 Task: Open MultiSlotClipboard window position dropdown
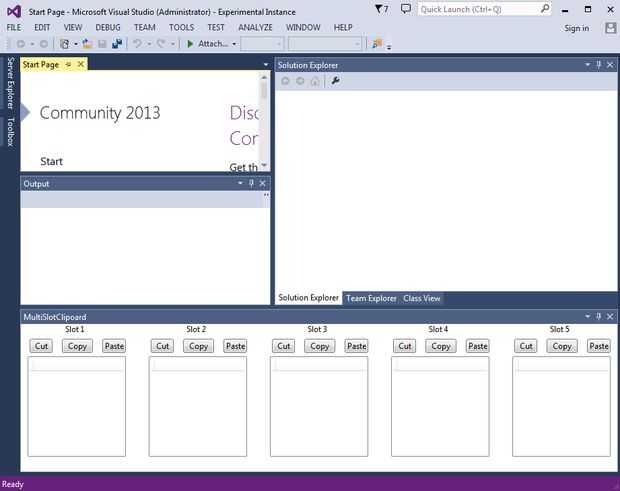tap(588, 316)
